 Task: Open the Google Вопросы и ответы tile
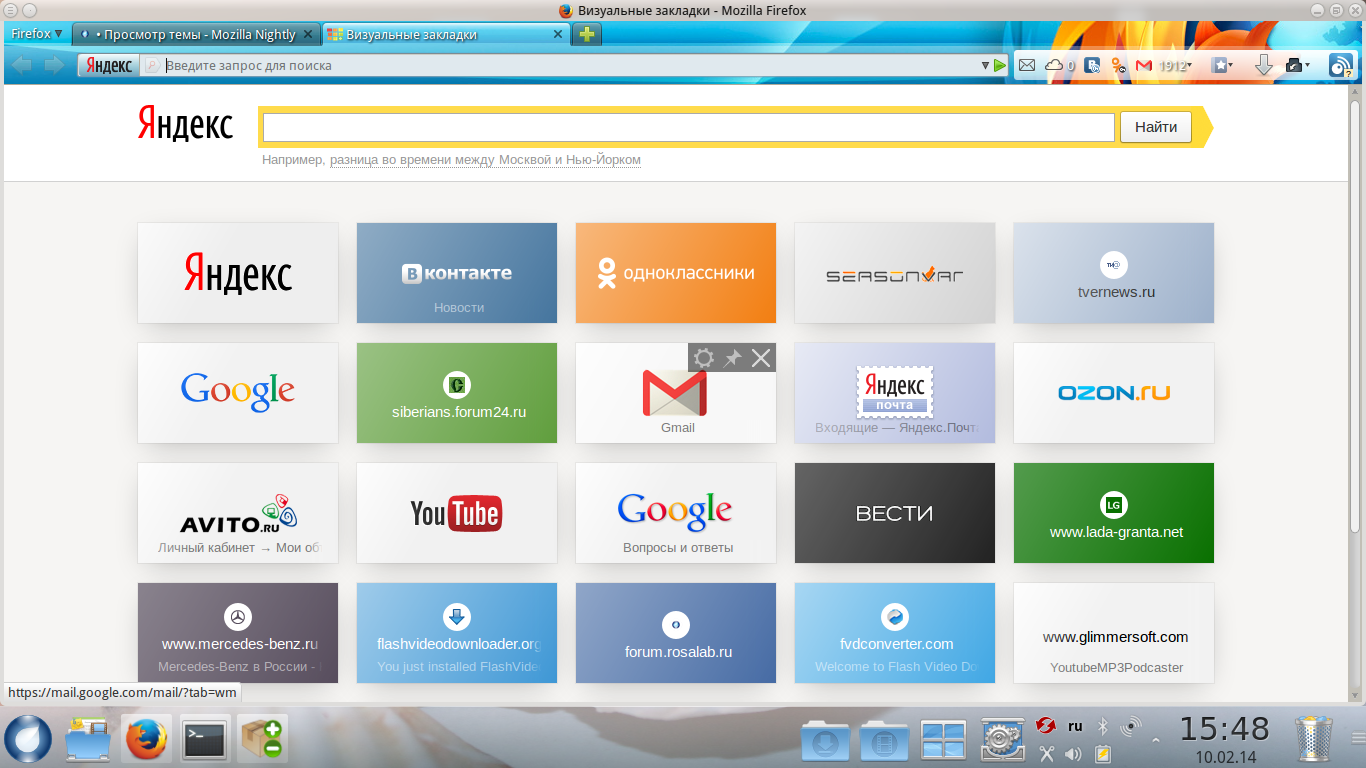[676, 513]
